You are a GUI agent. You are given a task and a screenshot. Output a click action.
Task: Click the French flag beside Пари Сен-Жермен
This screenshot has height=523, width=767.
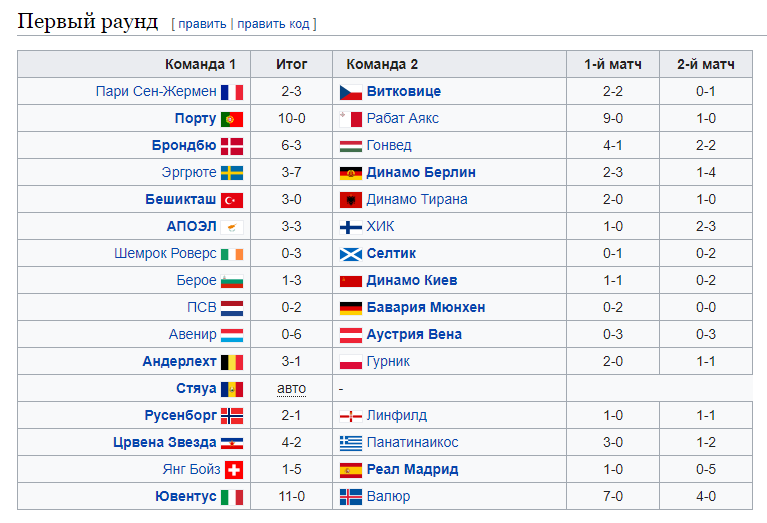(232, 92)
